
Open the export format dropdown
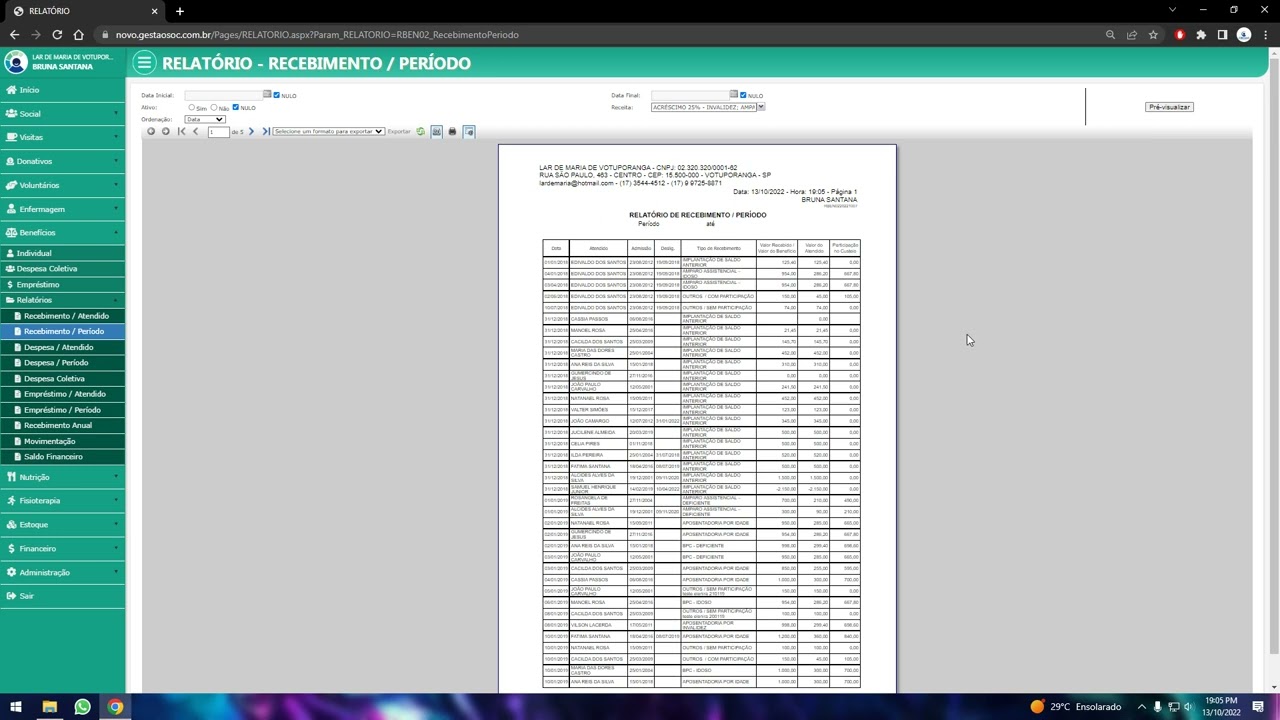coord(328,132)
